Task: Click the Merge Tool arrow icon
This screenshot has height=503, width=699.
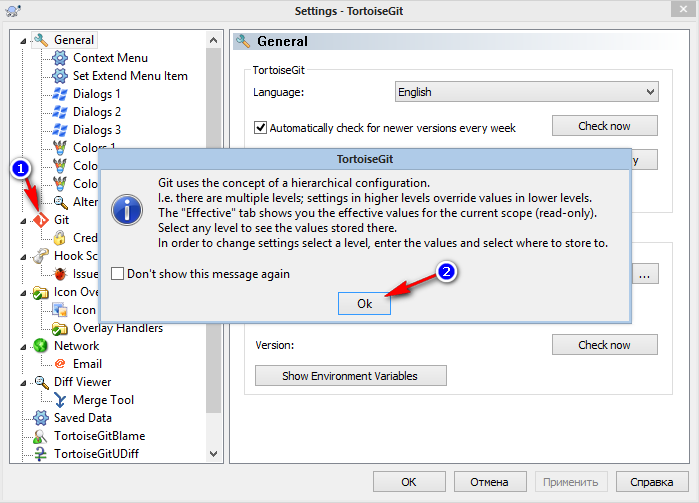Action: (60, 400)
